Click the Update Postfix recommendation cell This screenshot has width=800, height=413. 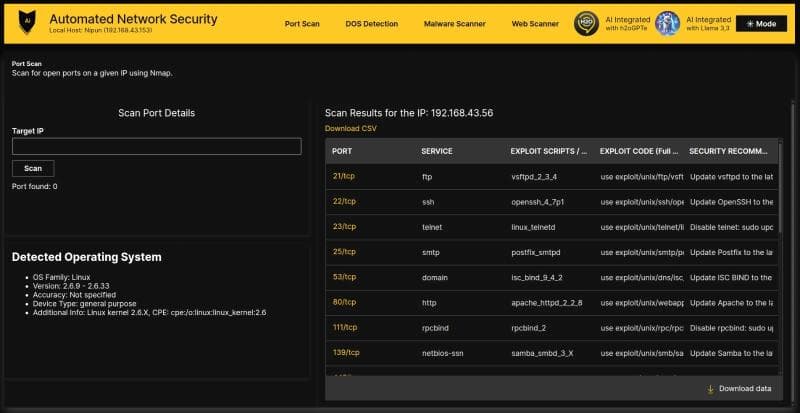pyautogui.click(x=731, y=252)
